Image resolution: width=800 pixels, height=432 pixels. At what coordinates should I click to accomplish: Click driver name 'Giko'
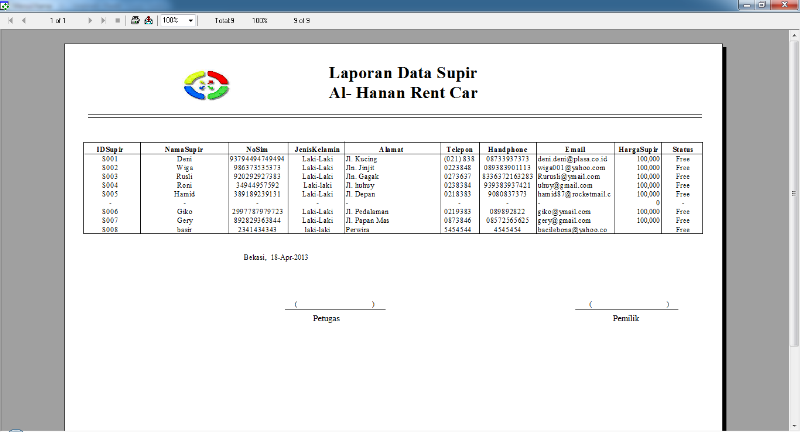pyautogui.click(x=184, y=211)
